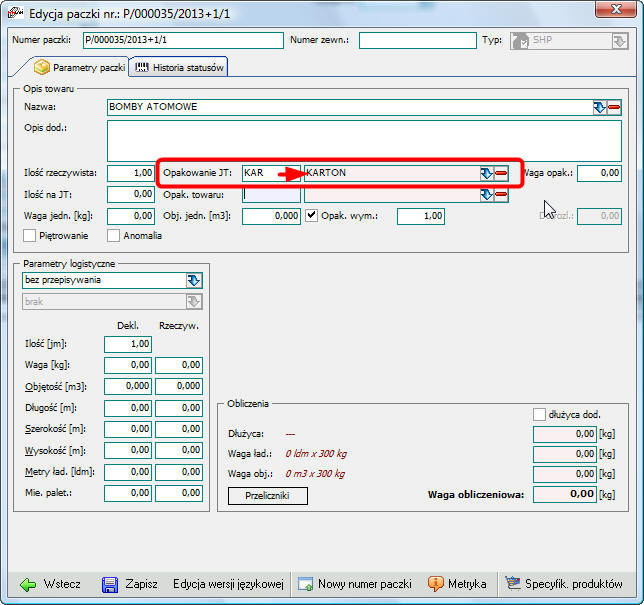Open Edycja wersji językowej
Viewport: 644px width, 605px height.
(x=228, y=584)
